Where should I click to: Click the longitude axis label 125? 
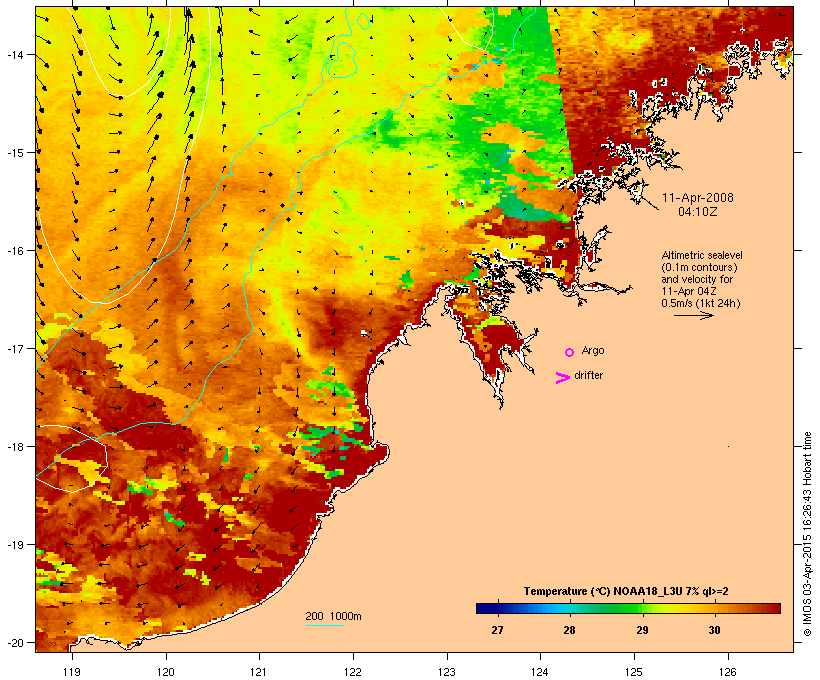[634, 672]
